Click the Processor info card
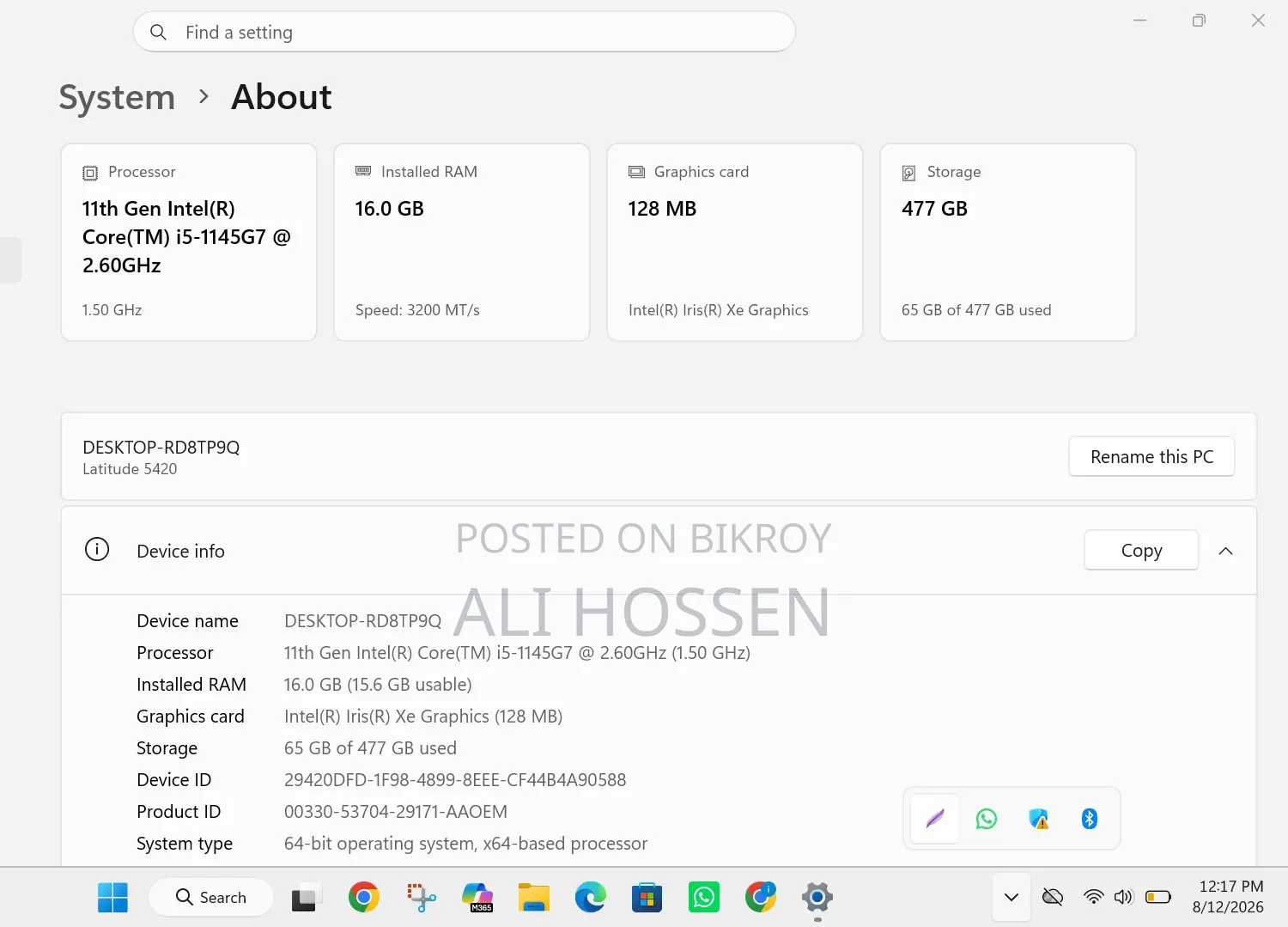The width and height of the screenshot is (1288, 927). tap(189, 242)
